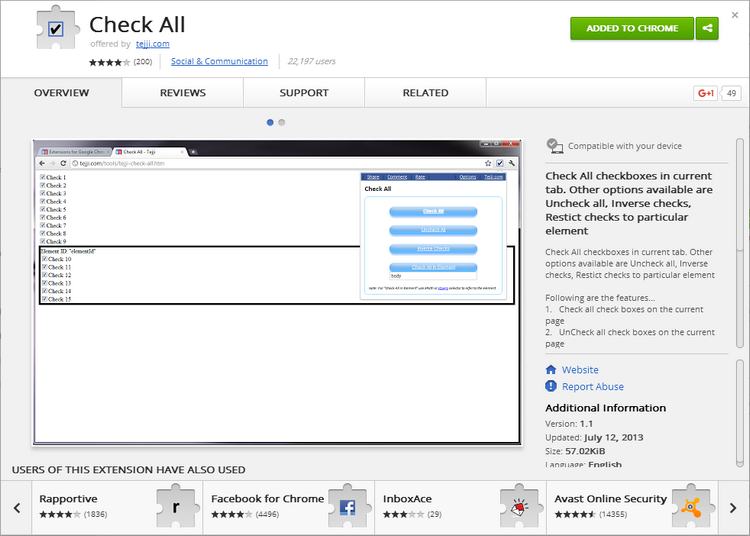Click the Facebook for Chrome puzzle icon
The height and width of the screenshot is (536, 750).
348,507
